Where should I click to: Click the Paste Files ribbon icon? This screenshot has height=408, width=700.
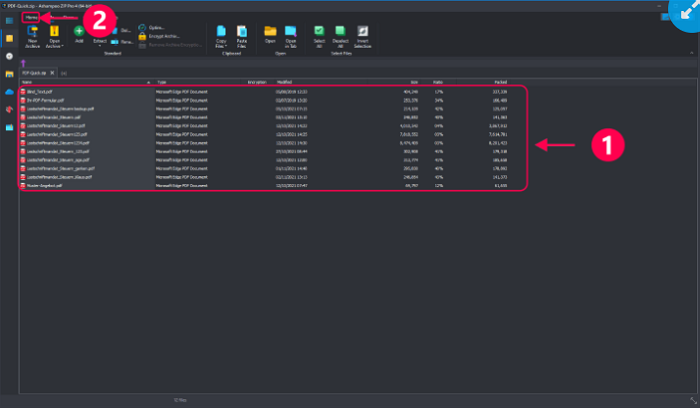point(242,31)
